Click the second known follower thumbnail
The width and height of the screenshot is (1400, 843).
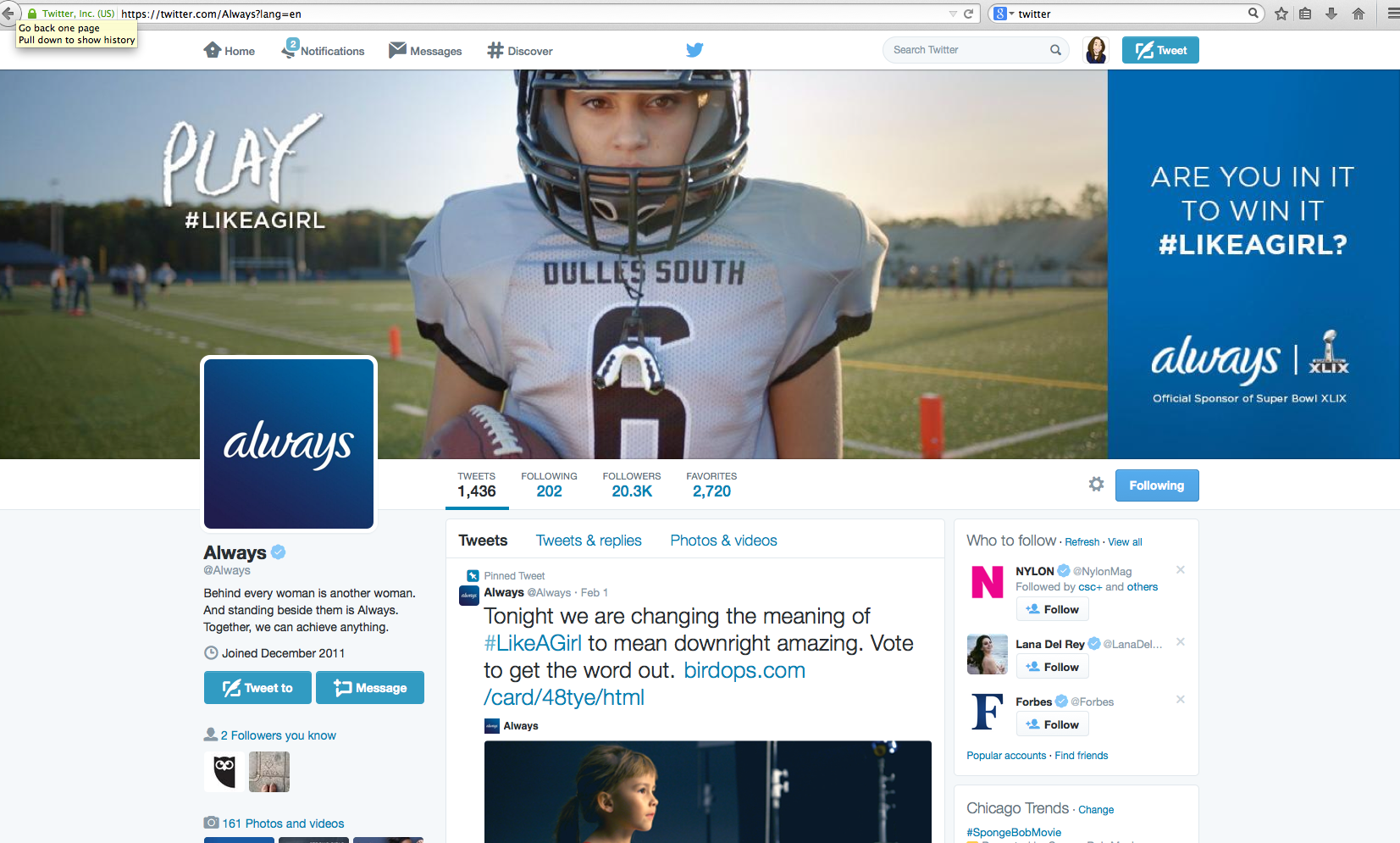(x=269, y=772)
